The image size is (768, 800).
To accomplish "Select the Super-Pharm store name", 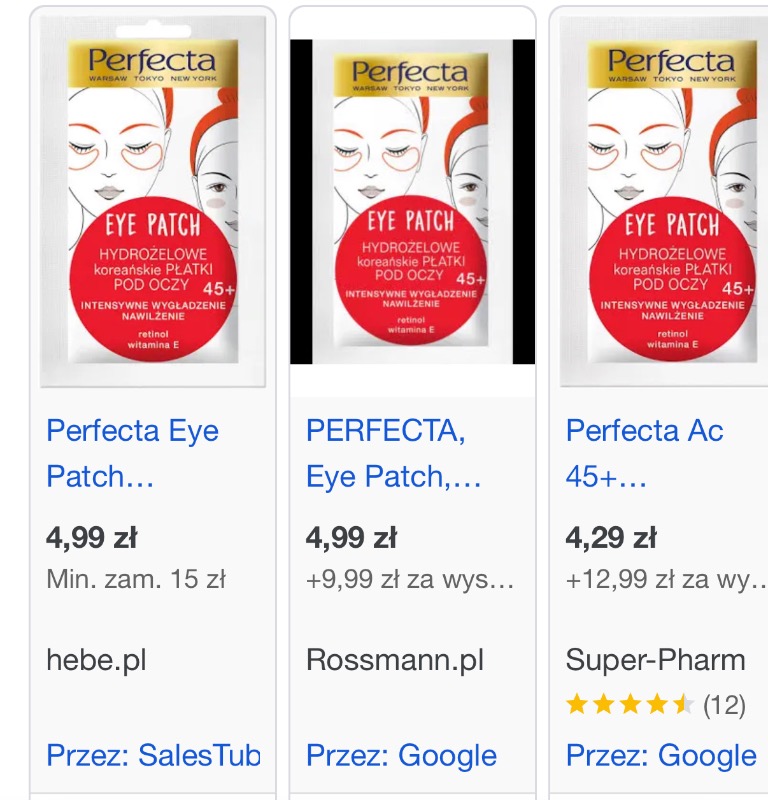I will point(655,660).
